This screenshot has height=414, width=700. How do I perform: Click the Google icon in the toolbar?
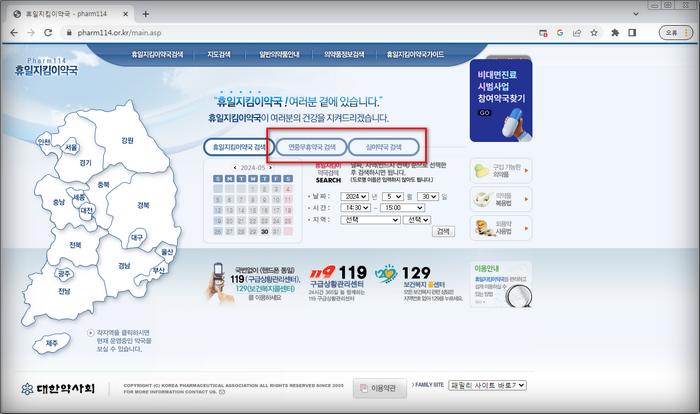pos(560,33)
